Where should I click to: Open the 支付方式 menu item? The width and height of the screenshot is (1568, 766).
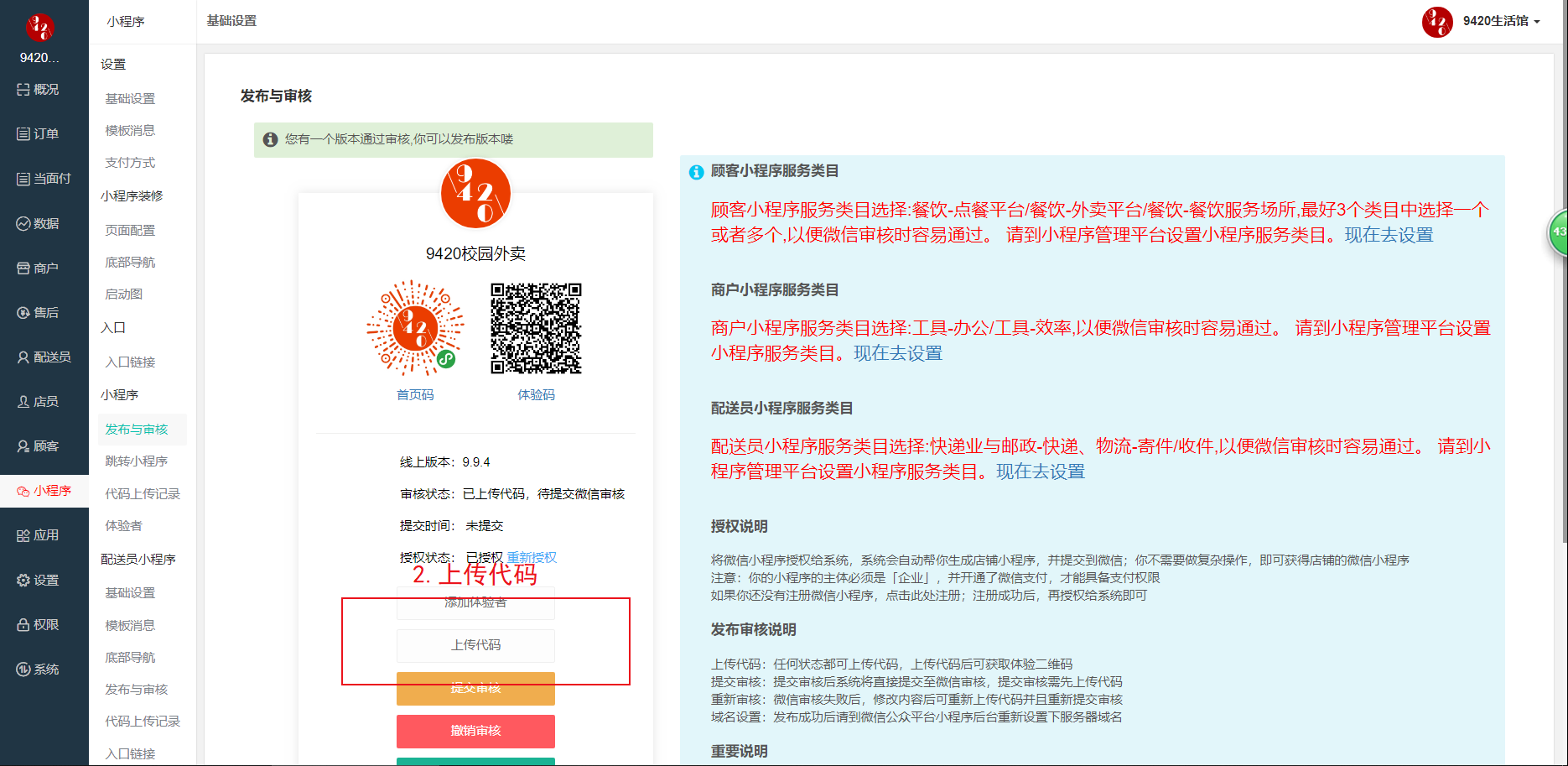tap(130, 163)
